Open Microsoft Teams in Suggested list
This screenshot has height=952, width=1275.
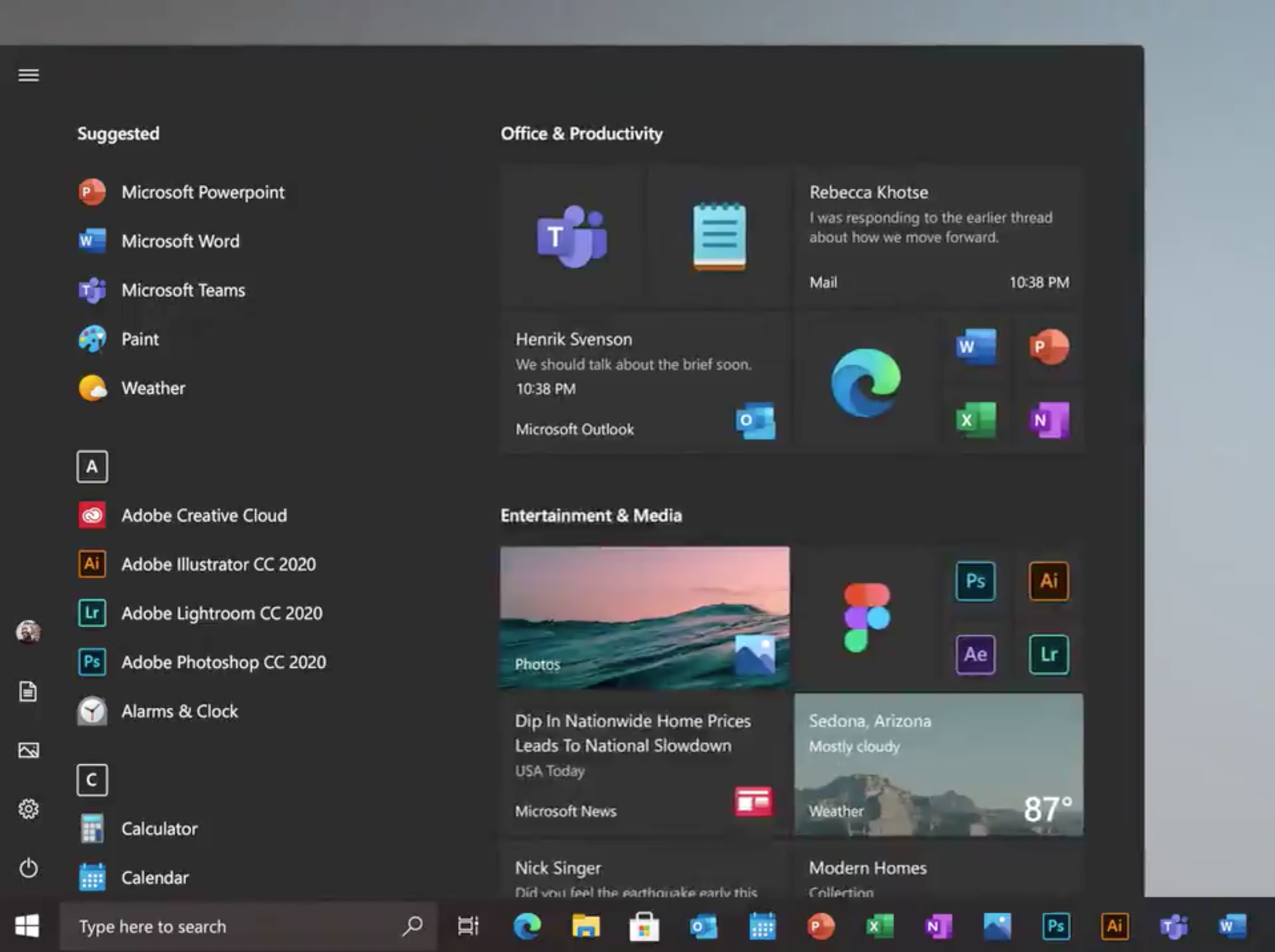coord(161,290)
